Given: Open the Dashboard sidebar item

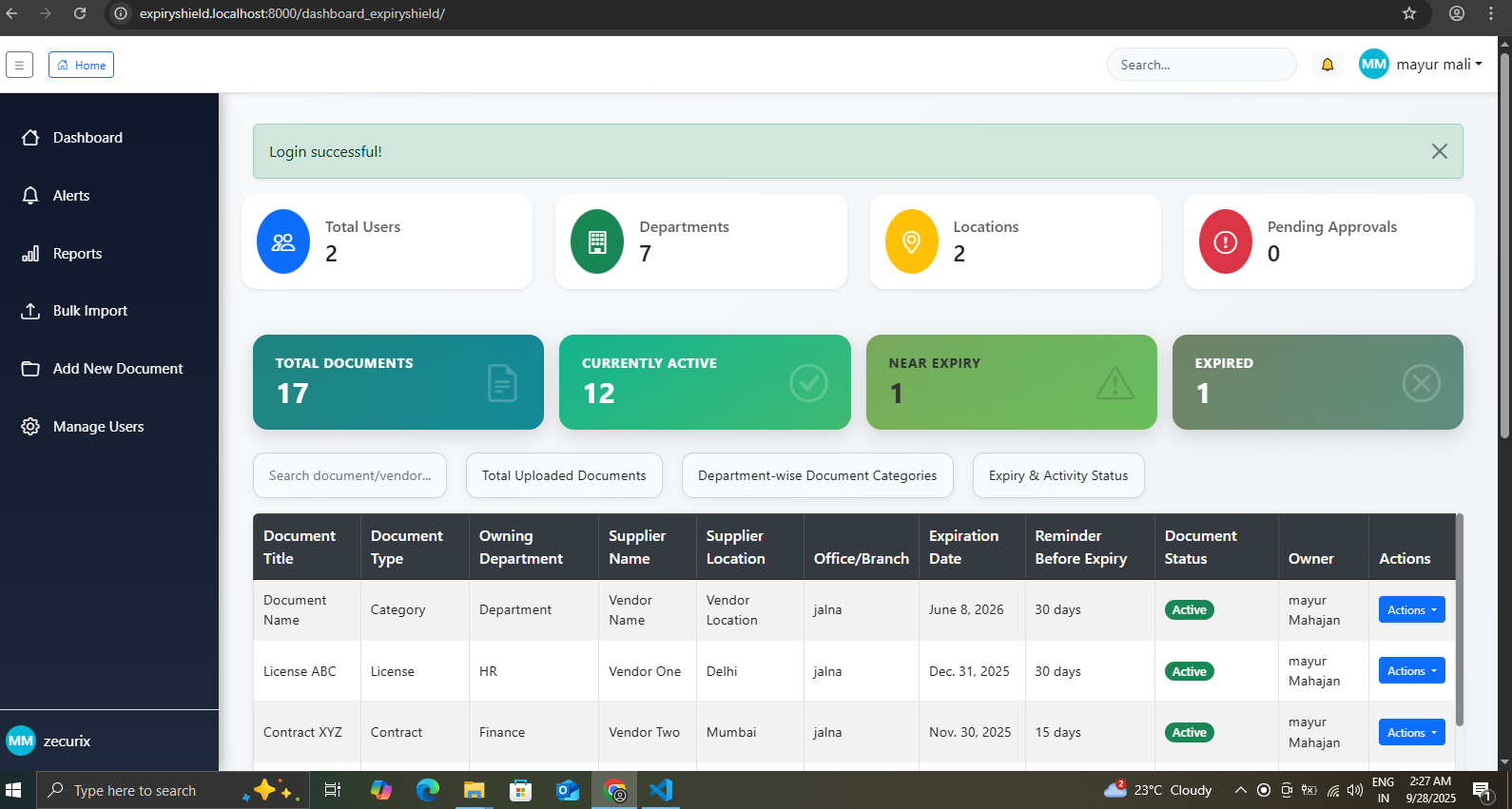Looking at the screenshot, I should pyautogui.click(x=87, y=138).
